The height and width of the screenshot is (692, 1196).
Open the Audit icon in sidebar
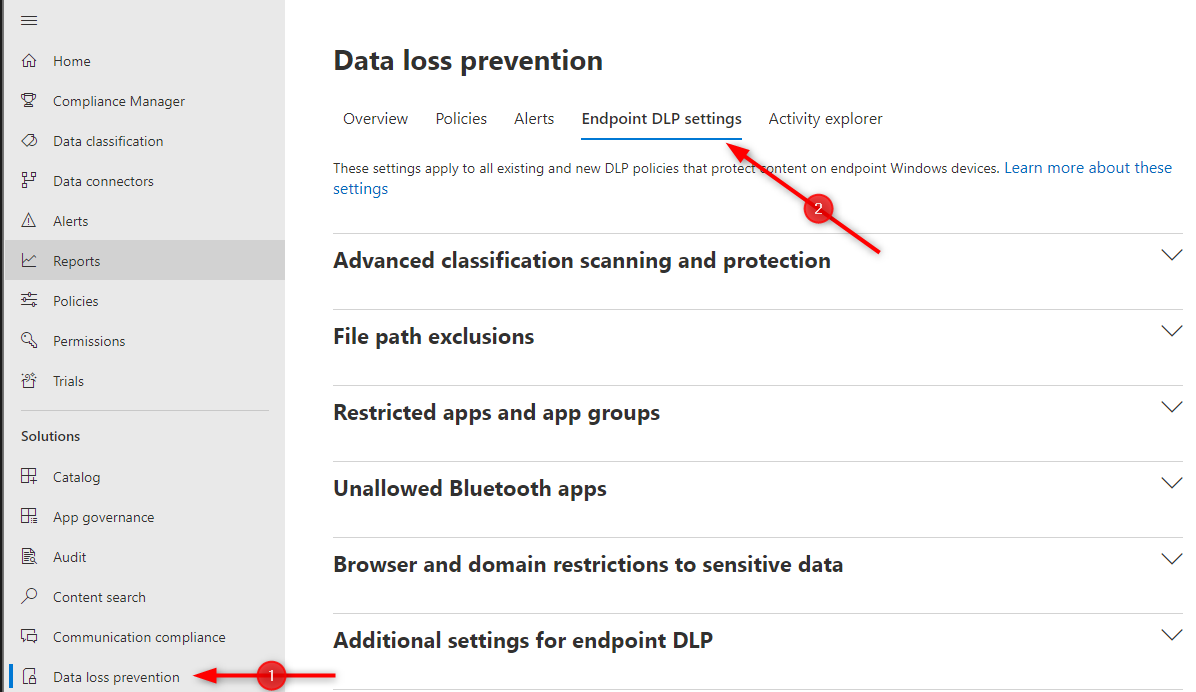(x=29, y=557)
